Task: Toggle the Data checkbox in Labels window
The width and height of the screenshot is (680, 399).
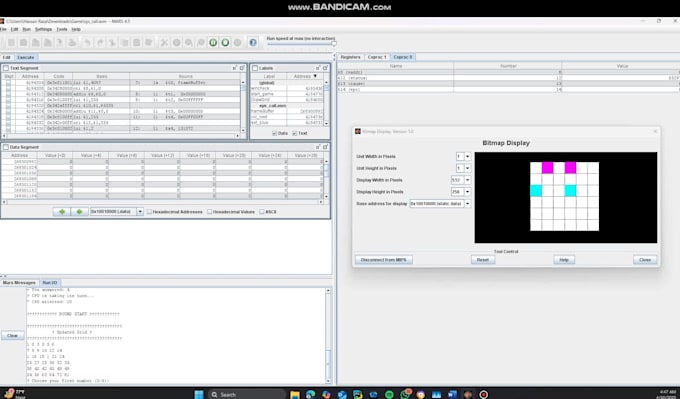Action: coord(275,133)
